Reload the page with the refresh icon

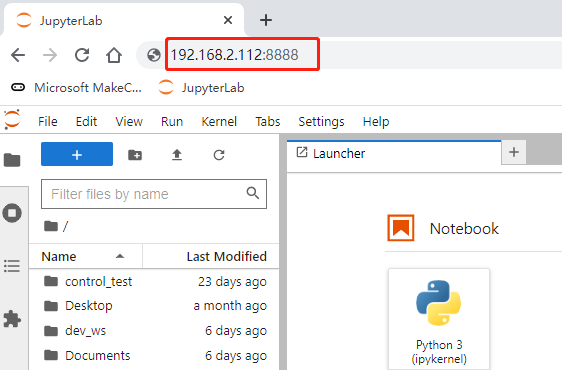tap(82, 55)
